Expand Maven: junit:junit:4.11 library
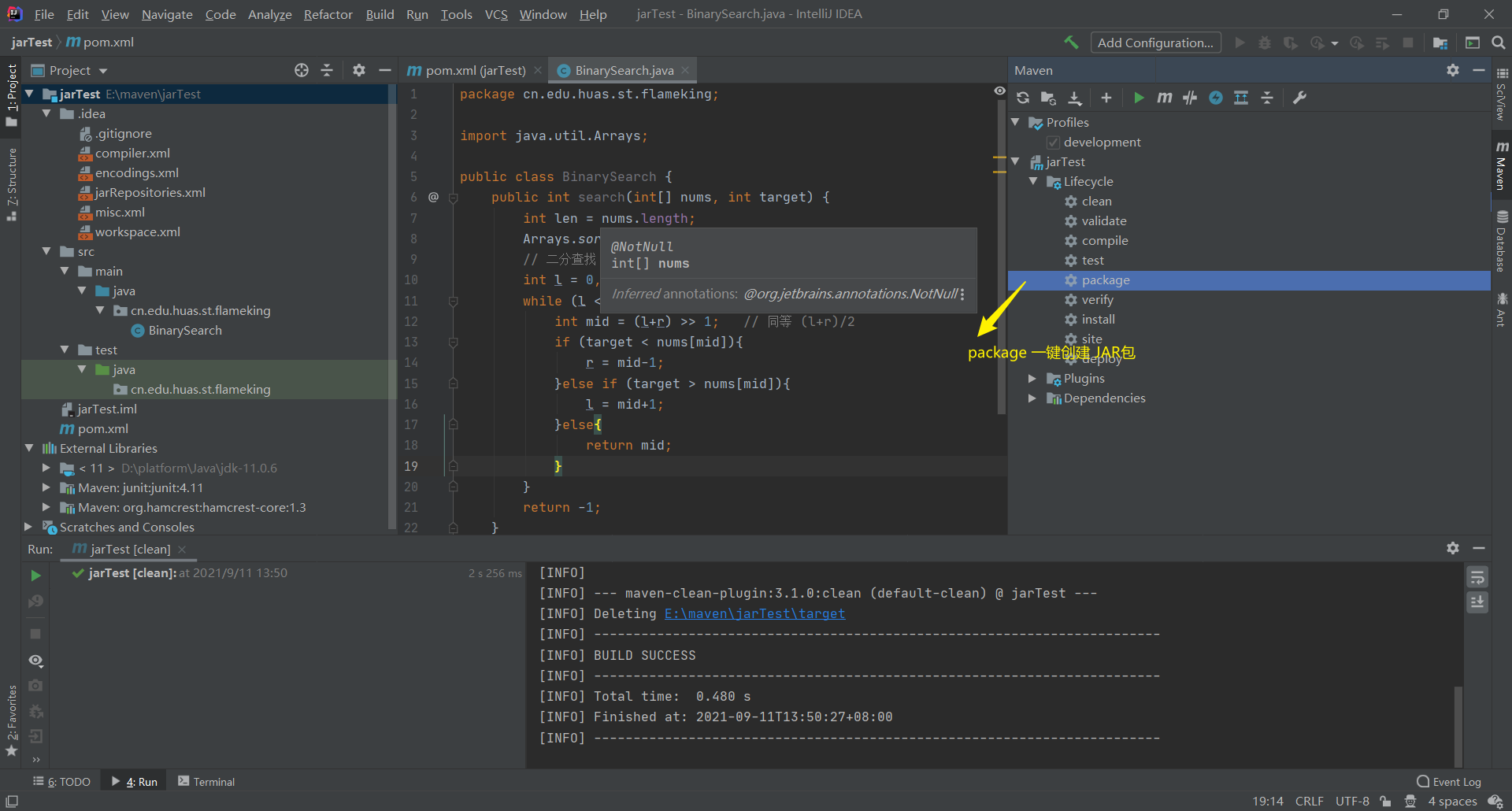Image resolution: width=1512 pixels, height=811 pixels. (46, 487)
